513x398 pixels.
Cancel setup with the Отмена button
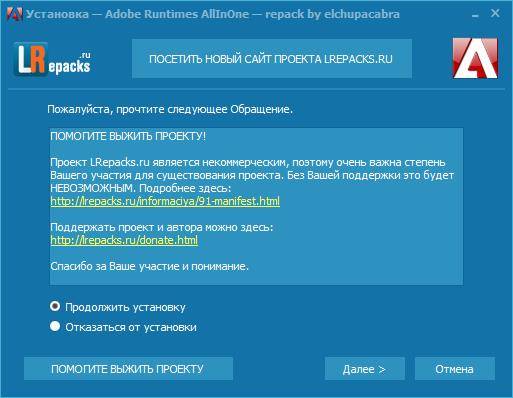pos(455,369)
